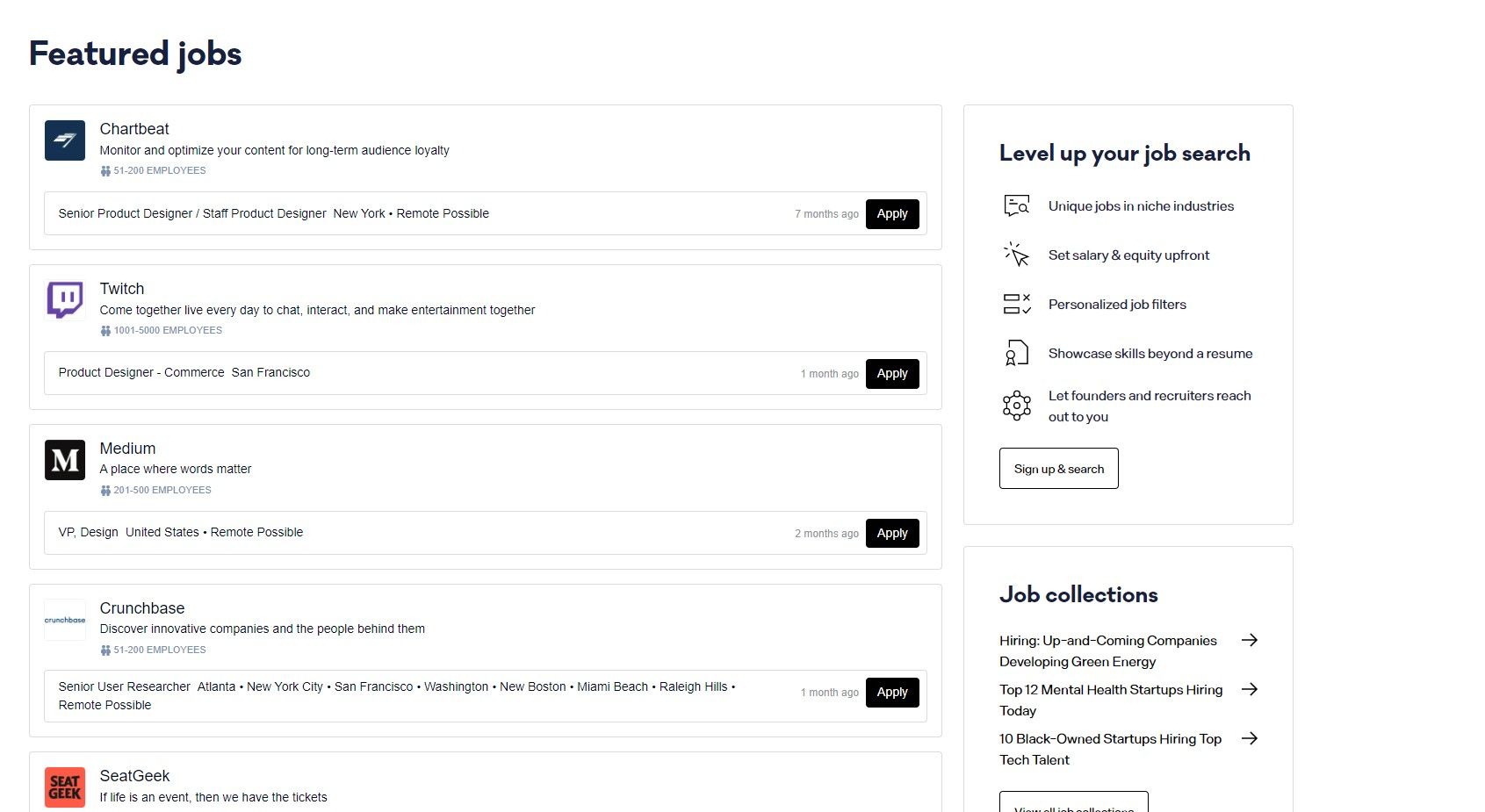Screen dimensions: 1485x812
Task: Open 10 Black-Owned Startups Hiring Top Tech Talent
Action: [x=1111, y=750]
